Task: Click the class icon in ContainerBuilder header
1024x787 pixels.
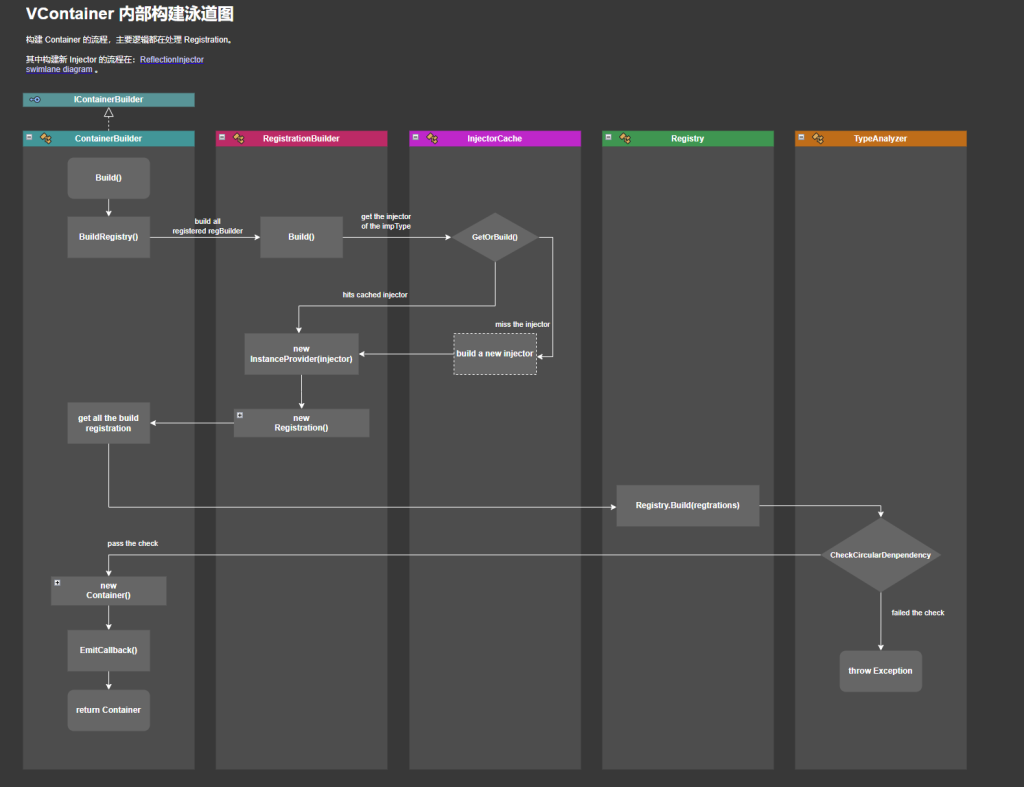Action: point(46,139)
